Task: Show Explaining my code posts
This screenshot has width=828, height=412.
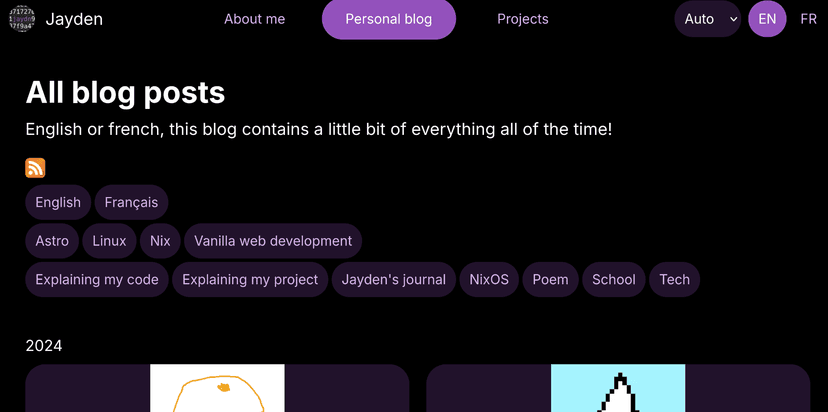Action: tap(97, 280)
